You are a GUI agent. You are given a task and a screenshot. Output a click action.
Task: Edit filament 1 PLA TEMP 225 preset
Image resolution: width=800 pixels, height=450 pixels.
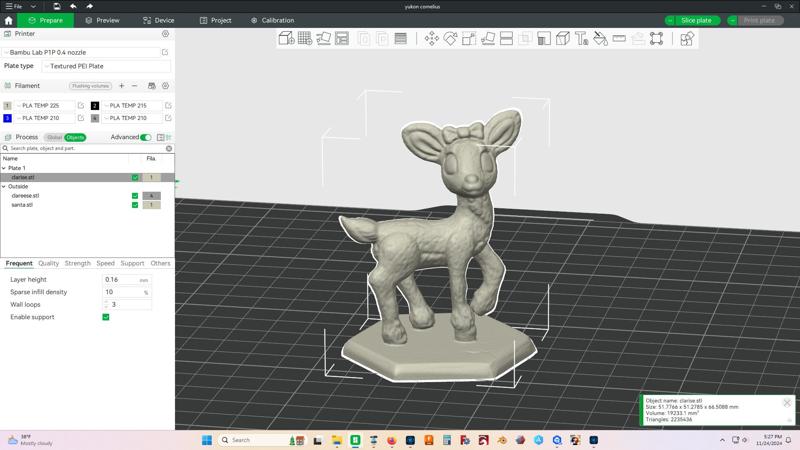pos(81,105)
